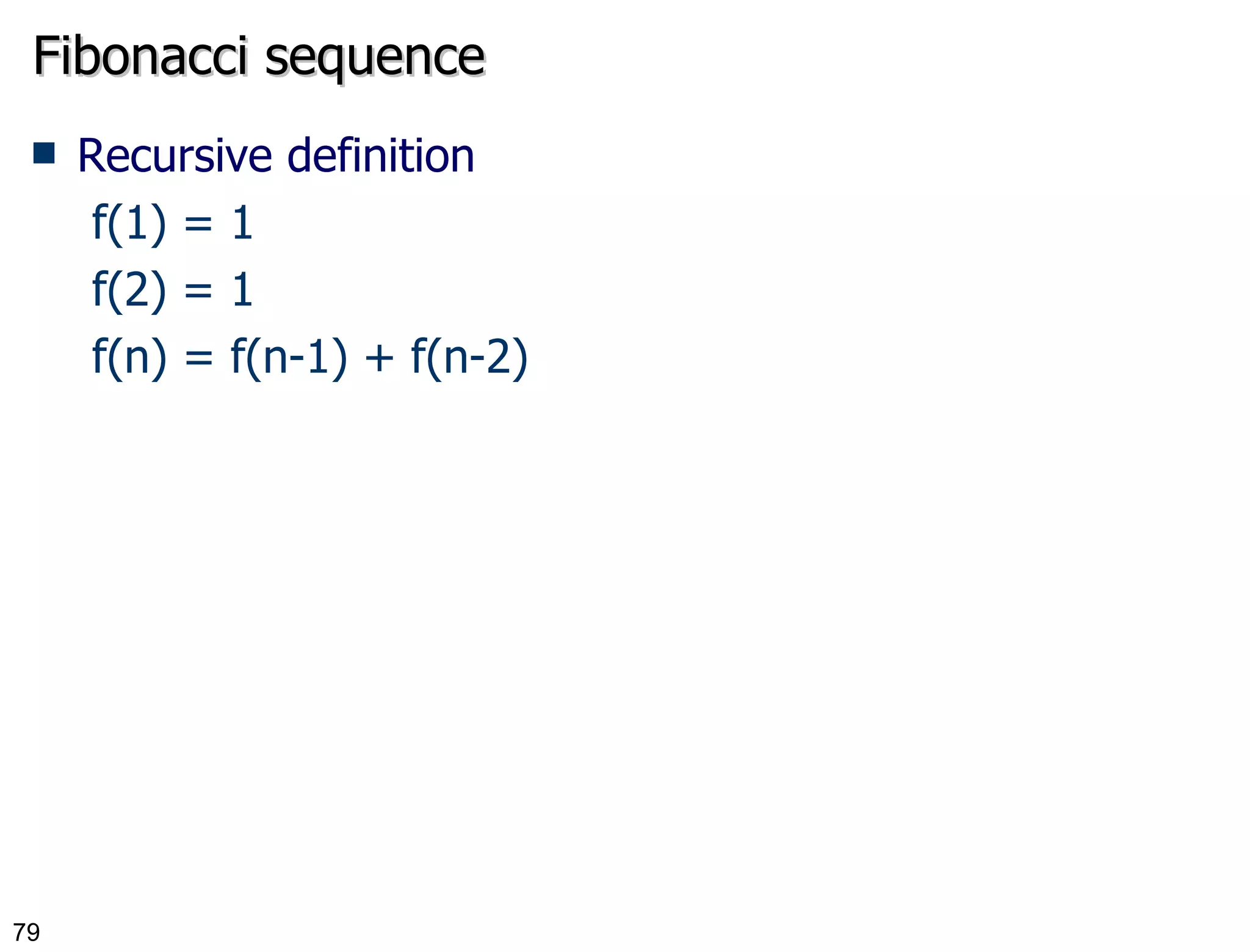
Task: Select the second base case line f(2) = 1
Action: (172, 290)
